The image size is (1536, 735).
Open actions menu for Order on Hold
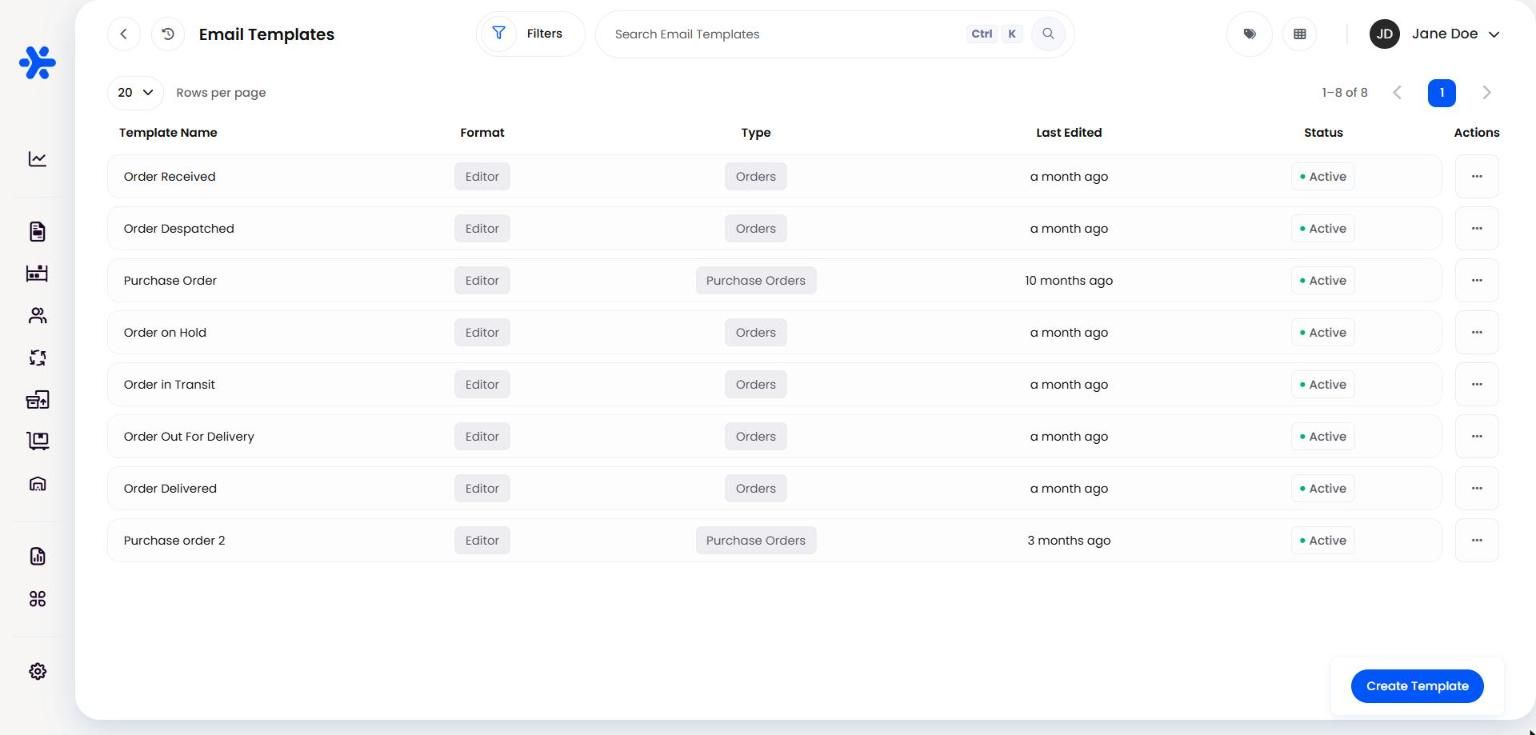[x=1477, y=333]
